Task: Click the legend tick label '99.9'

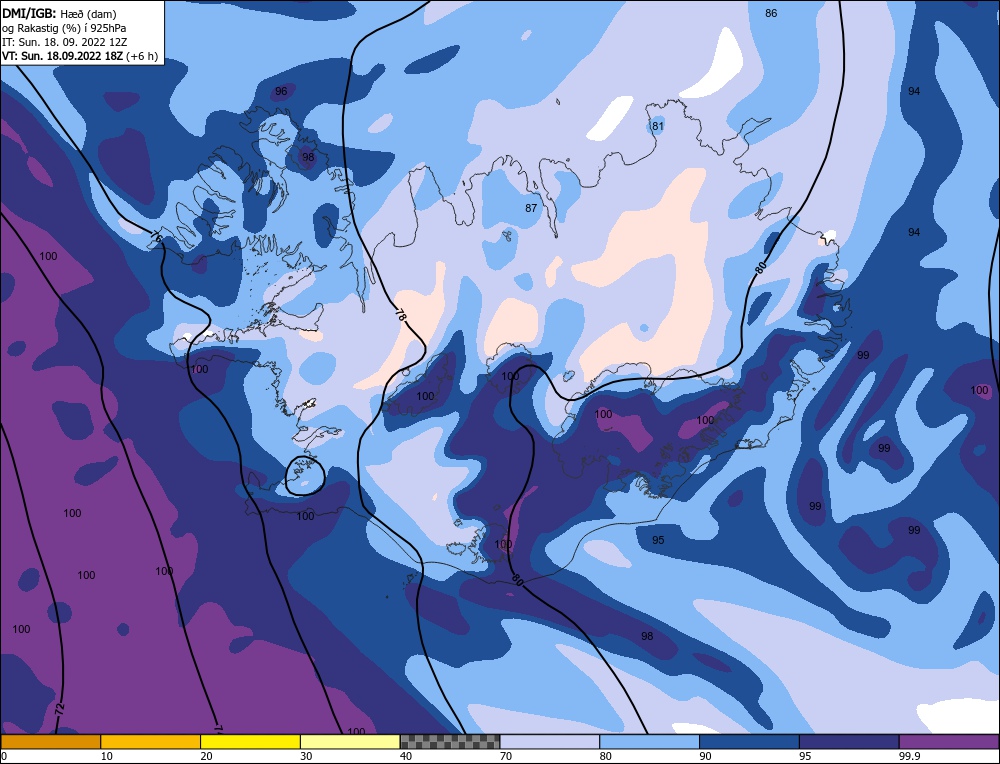Action: click(909, 756)
